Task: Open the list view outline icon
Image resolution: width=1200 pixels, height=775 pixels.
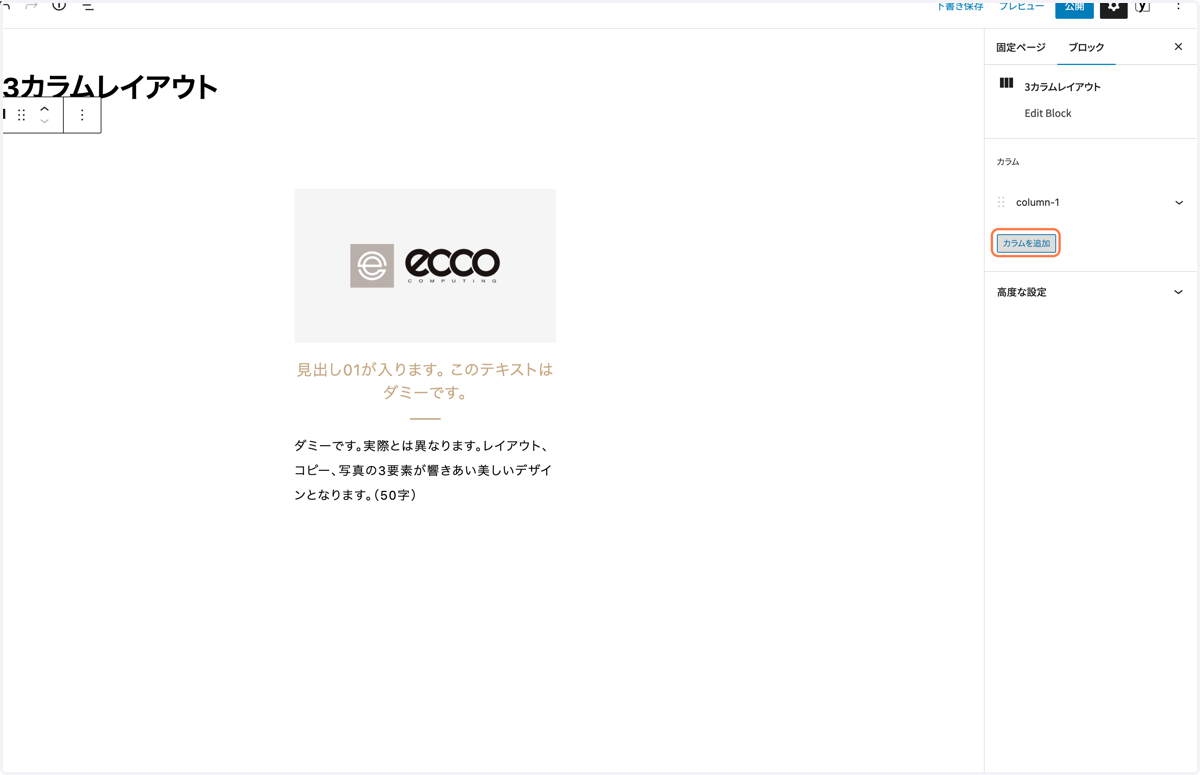Action: 88,6
